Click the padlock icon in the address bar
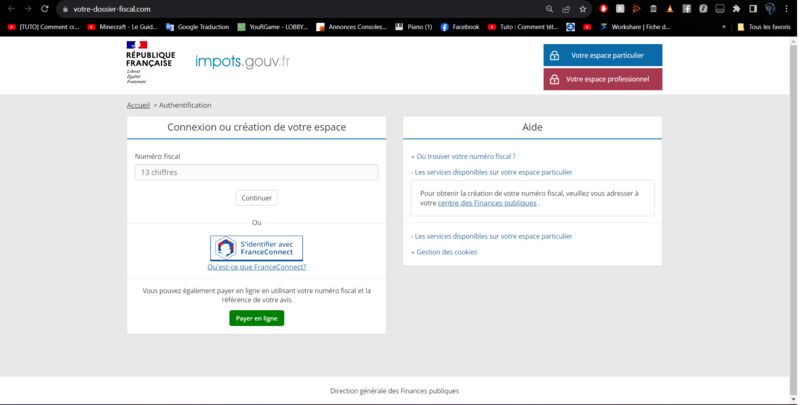800x405 pixels. 65,9
